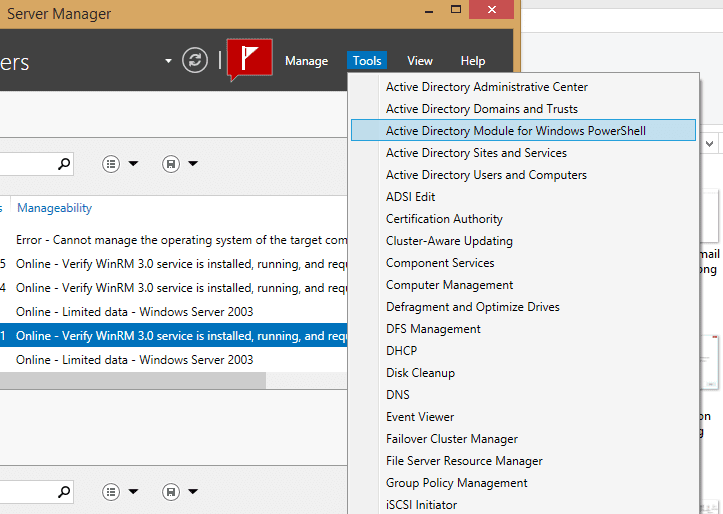Open the dropdown chevron in the background window
This screenshot has height=514, width=723.
click(x=710, y=144)
